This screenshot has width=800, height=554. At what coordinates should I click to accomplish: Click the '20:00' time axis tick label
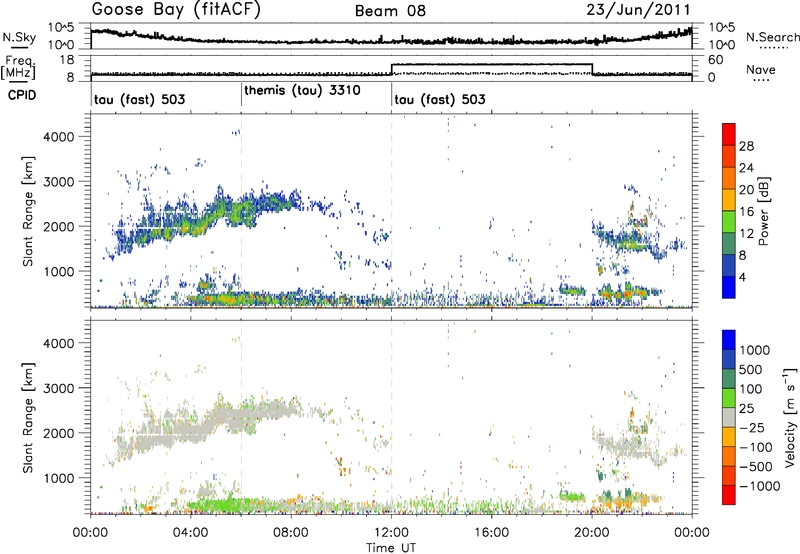pyautogui.click(x=592, y=533)
